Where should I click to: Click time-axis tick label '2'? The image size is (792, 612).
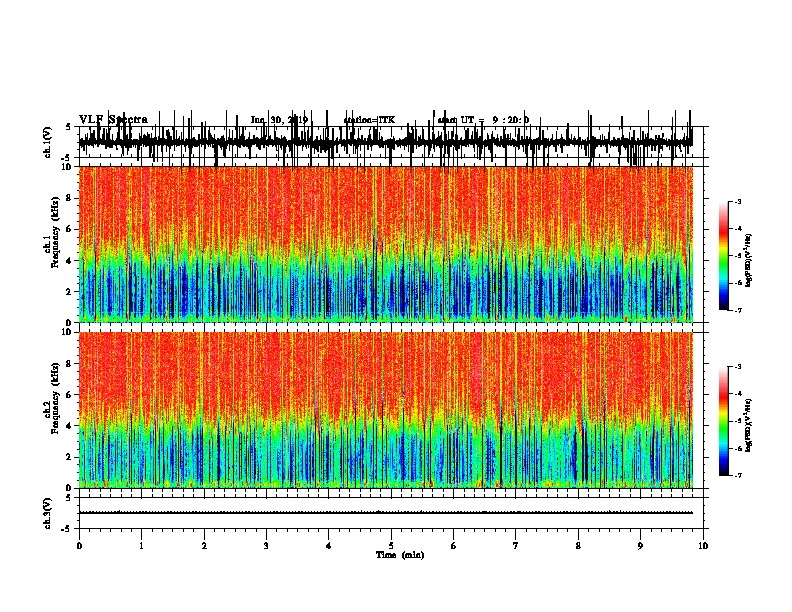point(204,546)
